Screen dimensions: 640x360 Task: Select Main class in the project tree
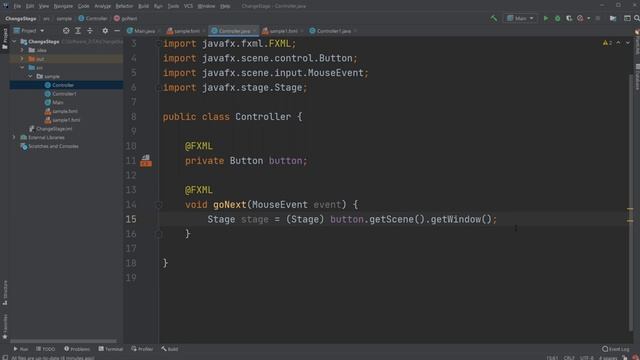pyautogui.click(x=58, y=102)
